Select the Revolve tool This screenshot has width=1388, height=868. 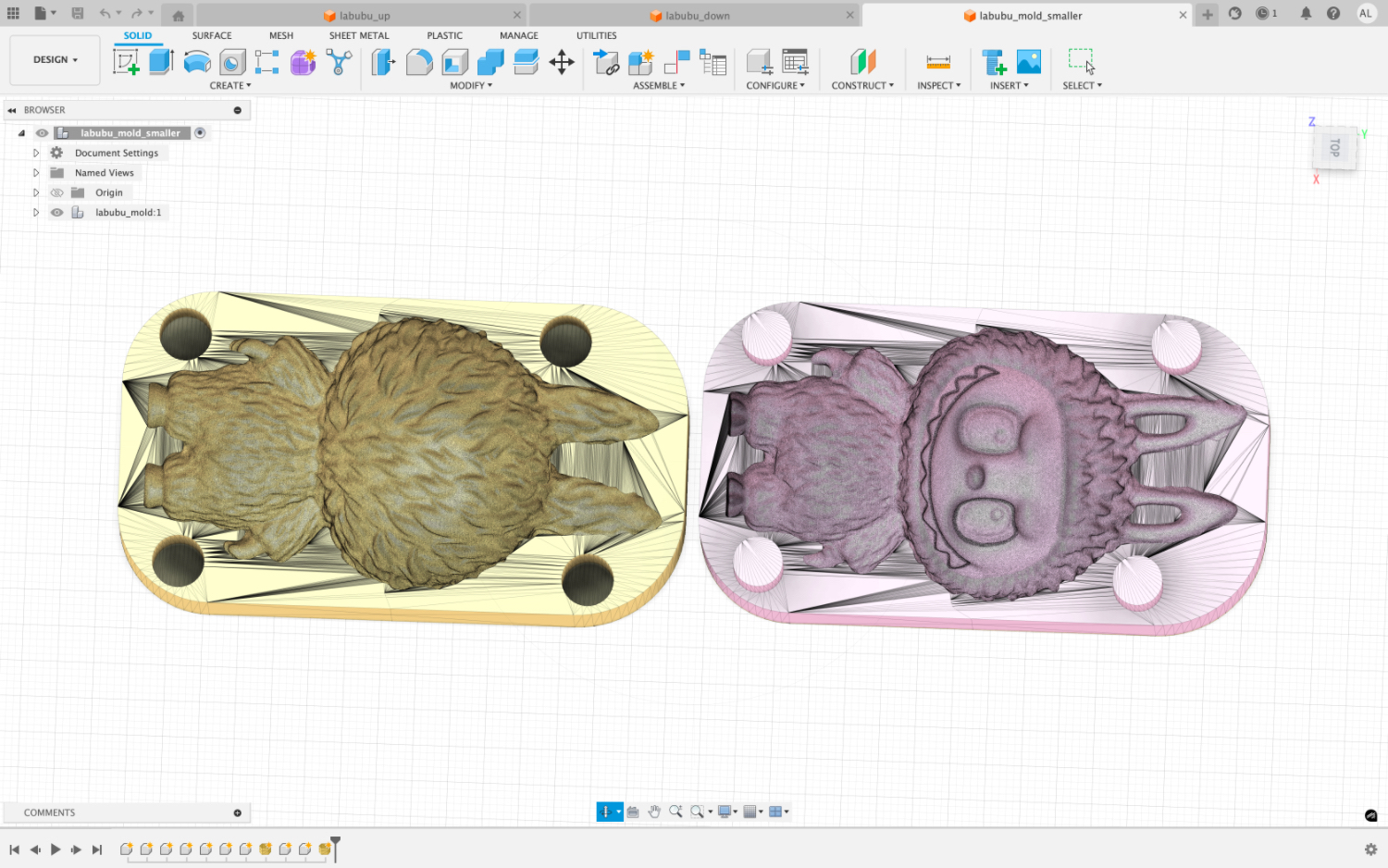coord(197,61)
